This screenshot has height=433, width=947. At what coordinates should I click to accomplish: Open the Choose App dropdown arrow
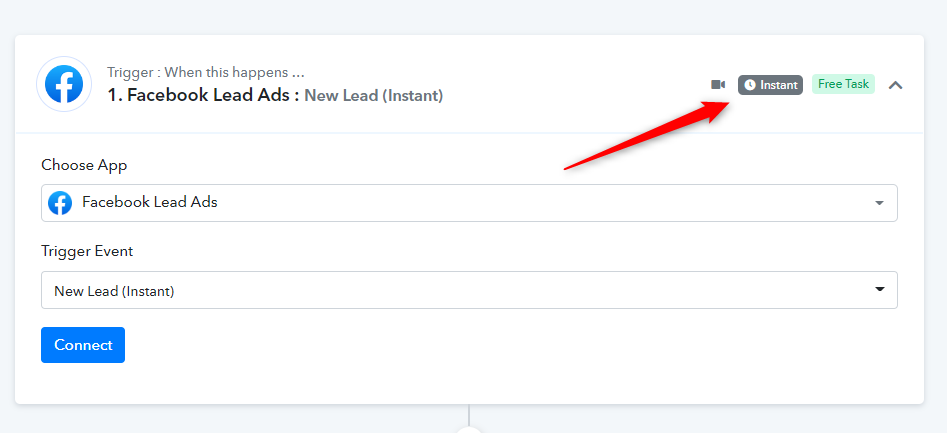pos(879,203)
